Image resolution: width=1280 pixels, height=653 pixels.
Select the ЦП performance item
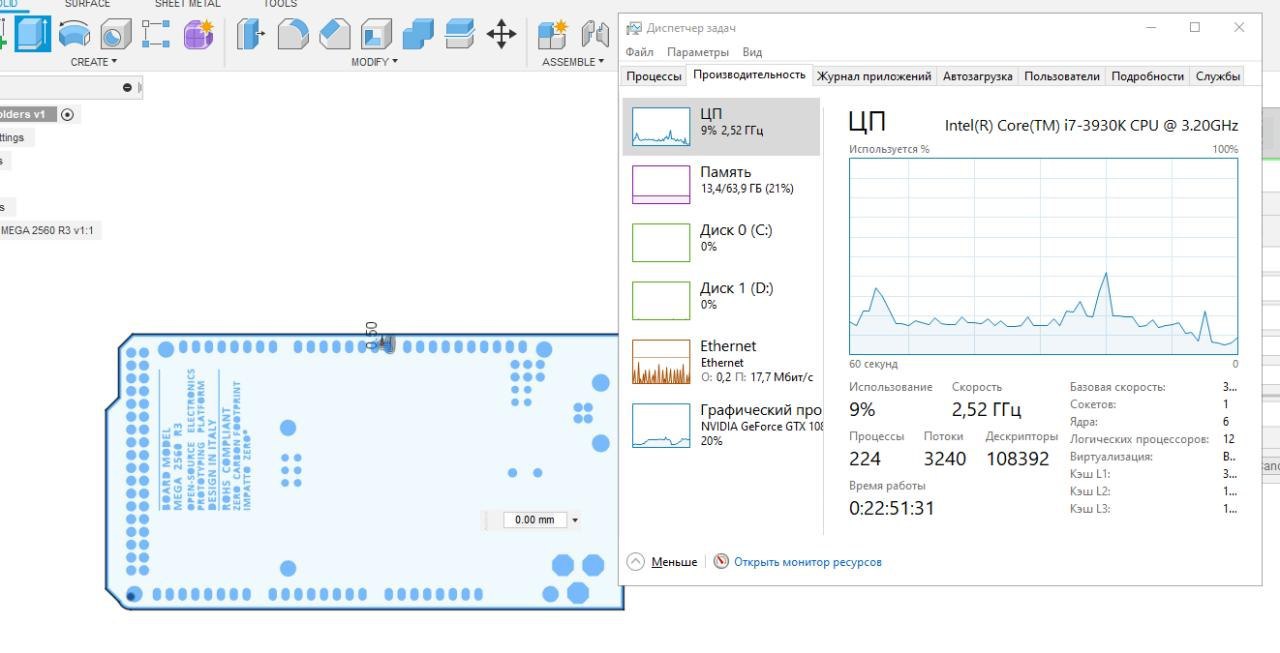(721, 127)
